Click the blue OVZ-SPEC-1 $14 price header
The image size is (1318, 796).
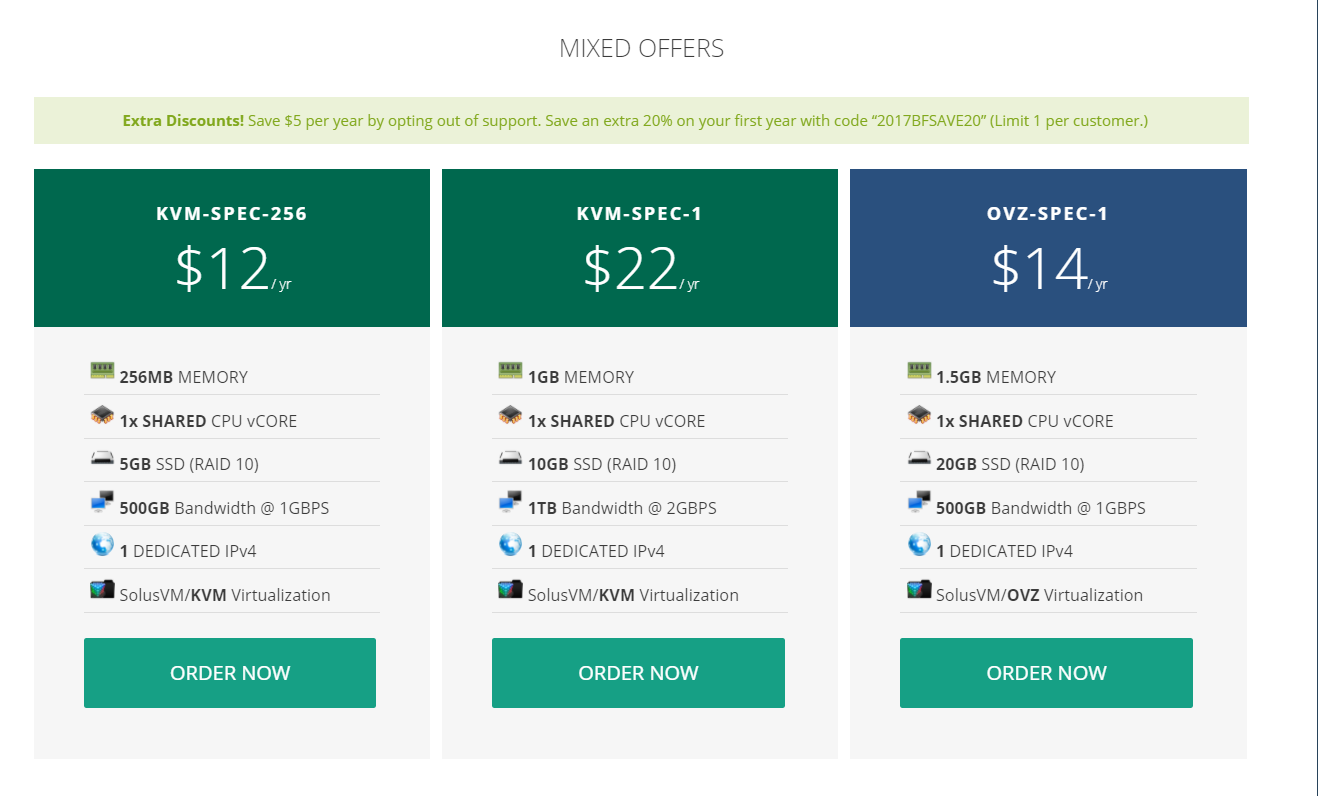(1048, 248)
